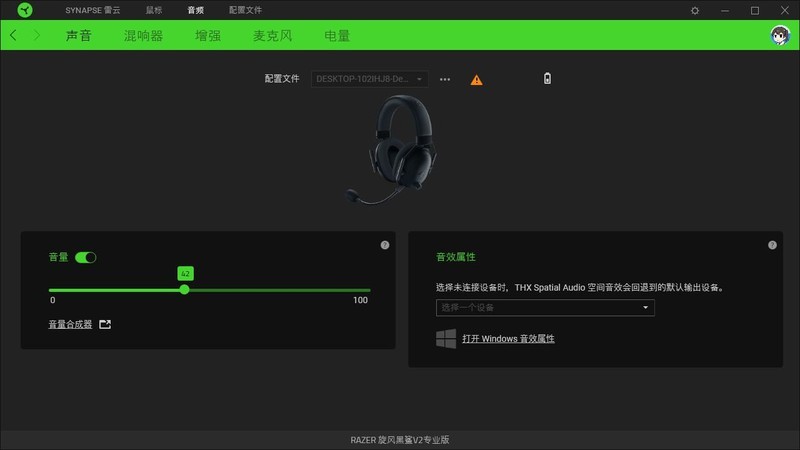Select the 声音 sub-tab

[79, 36]
